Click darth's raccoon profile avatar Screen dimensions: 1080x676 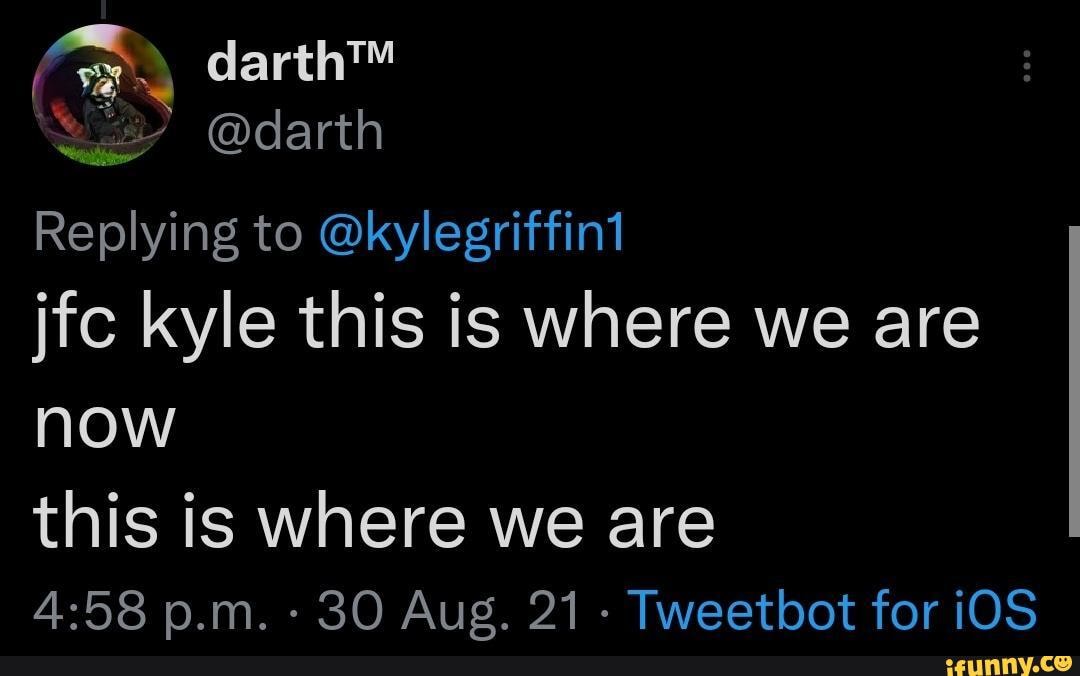coord(103,95)
